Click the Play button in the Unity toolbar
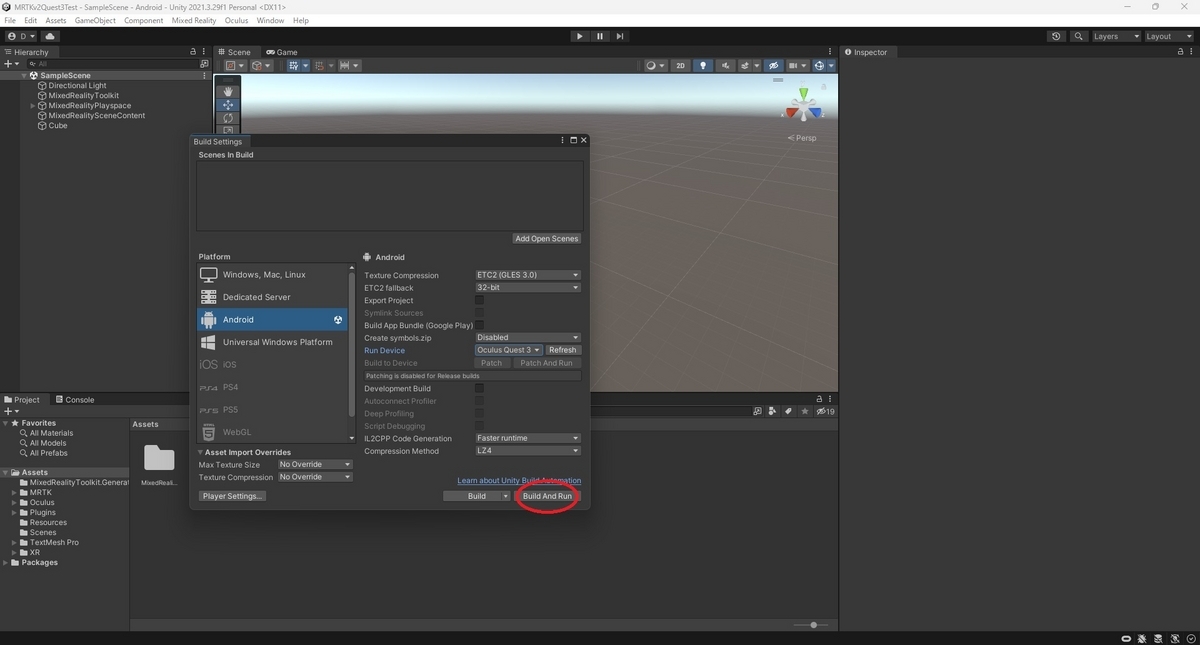 (x=579, y=36)
